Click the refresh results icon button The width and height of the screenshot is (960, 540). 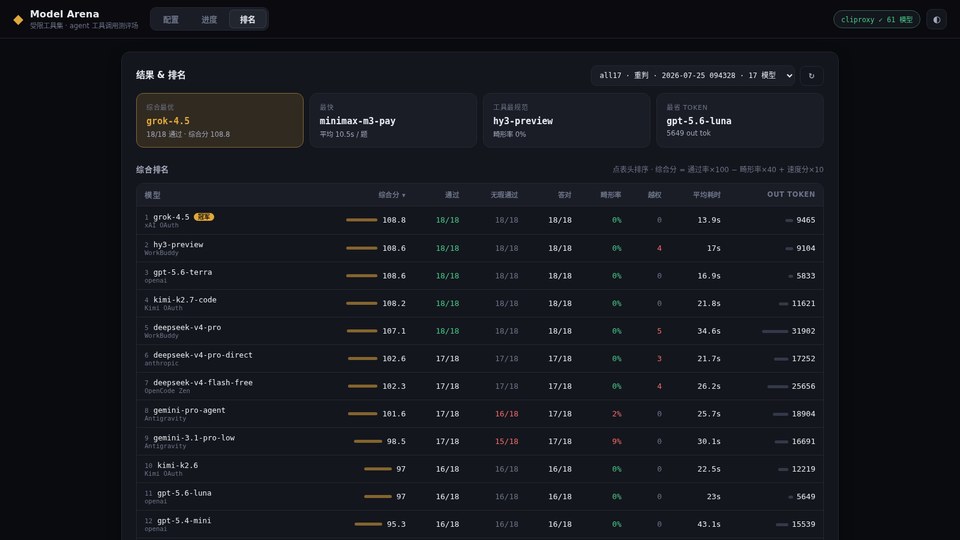coord(811,76)
